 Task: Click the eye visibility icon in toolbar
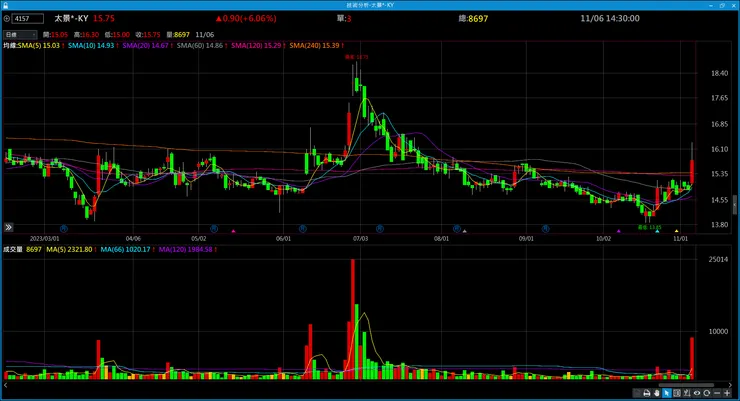pyautogui.click(x=697, y=393)
